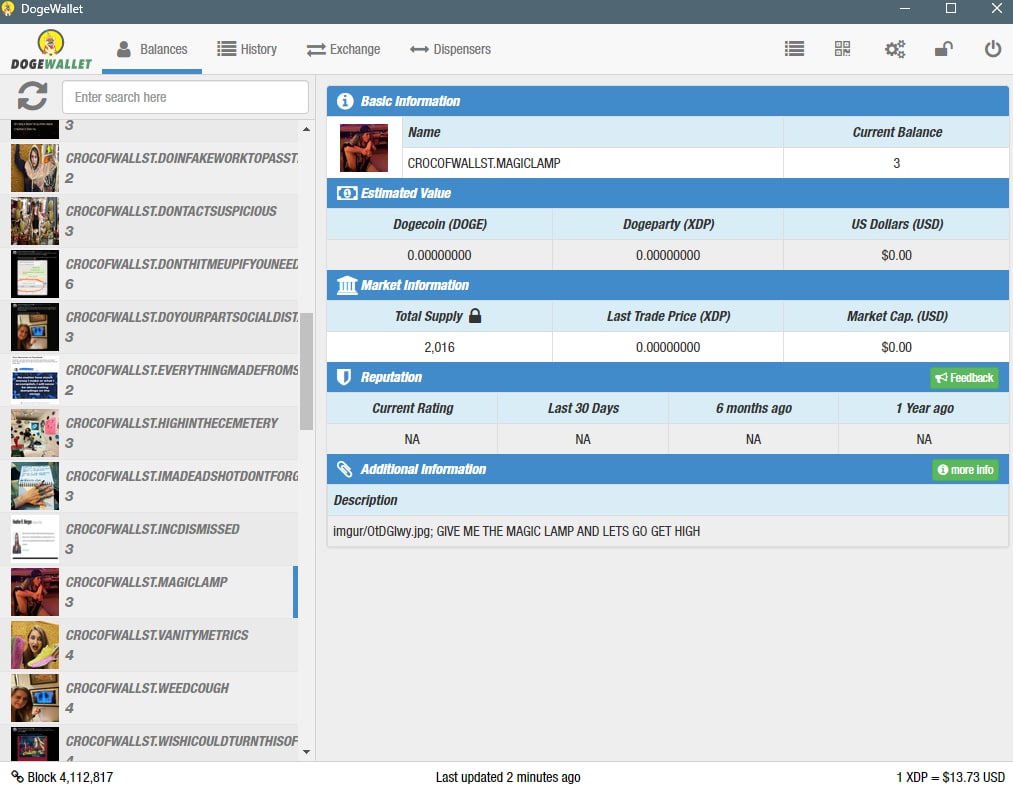Click the power logout icon

992,48
